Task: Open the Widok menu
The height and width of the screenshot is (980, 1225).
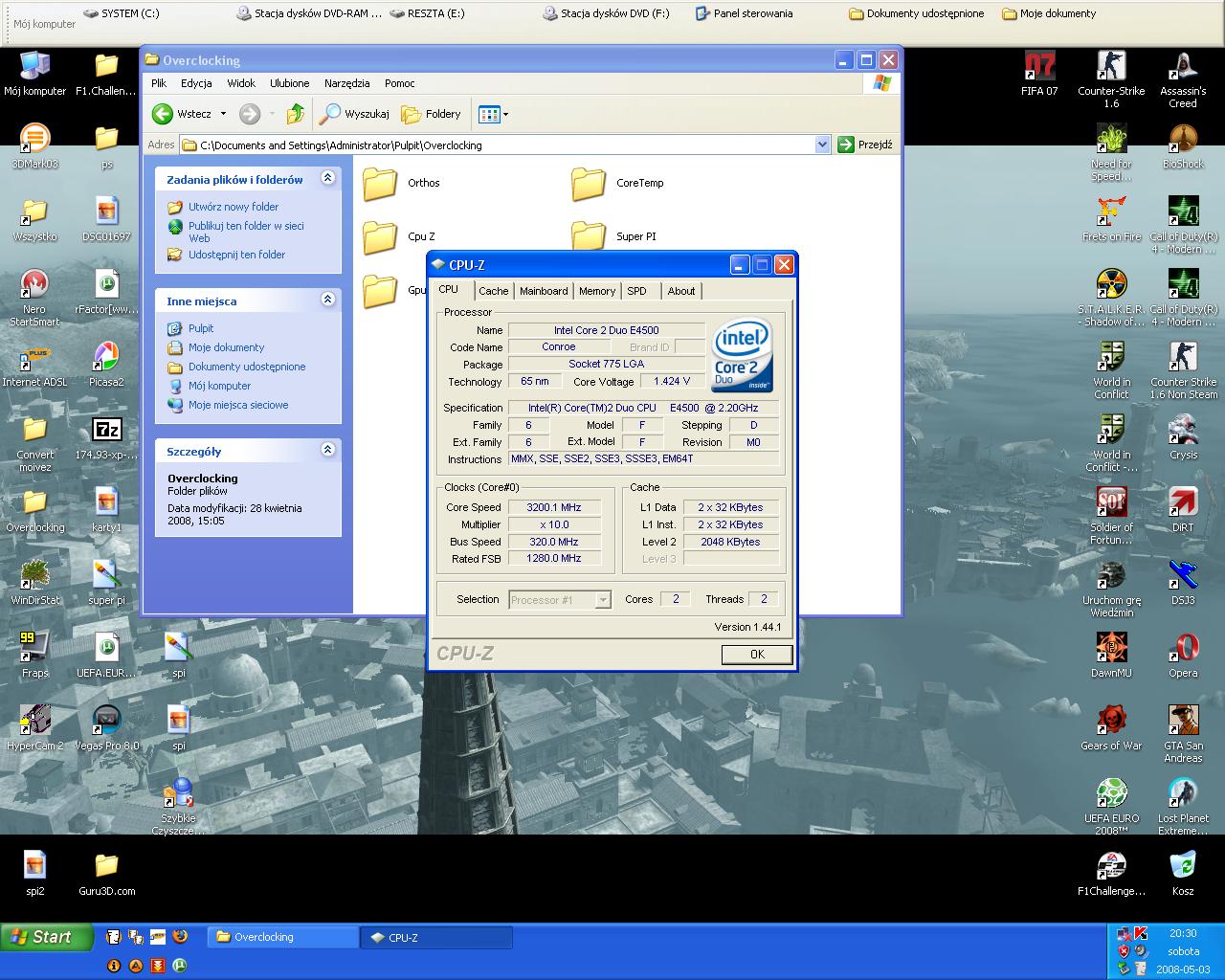Action: tap(241, 83)
